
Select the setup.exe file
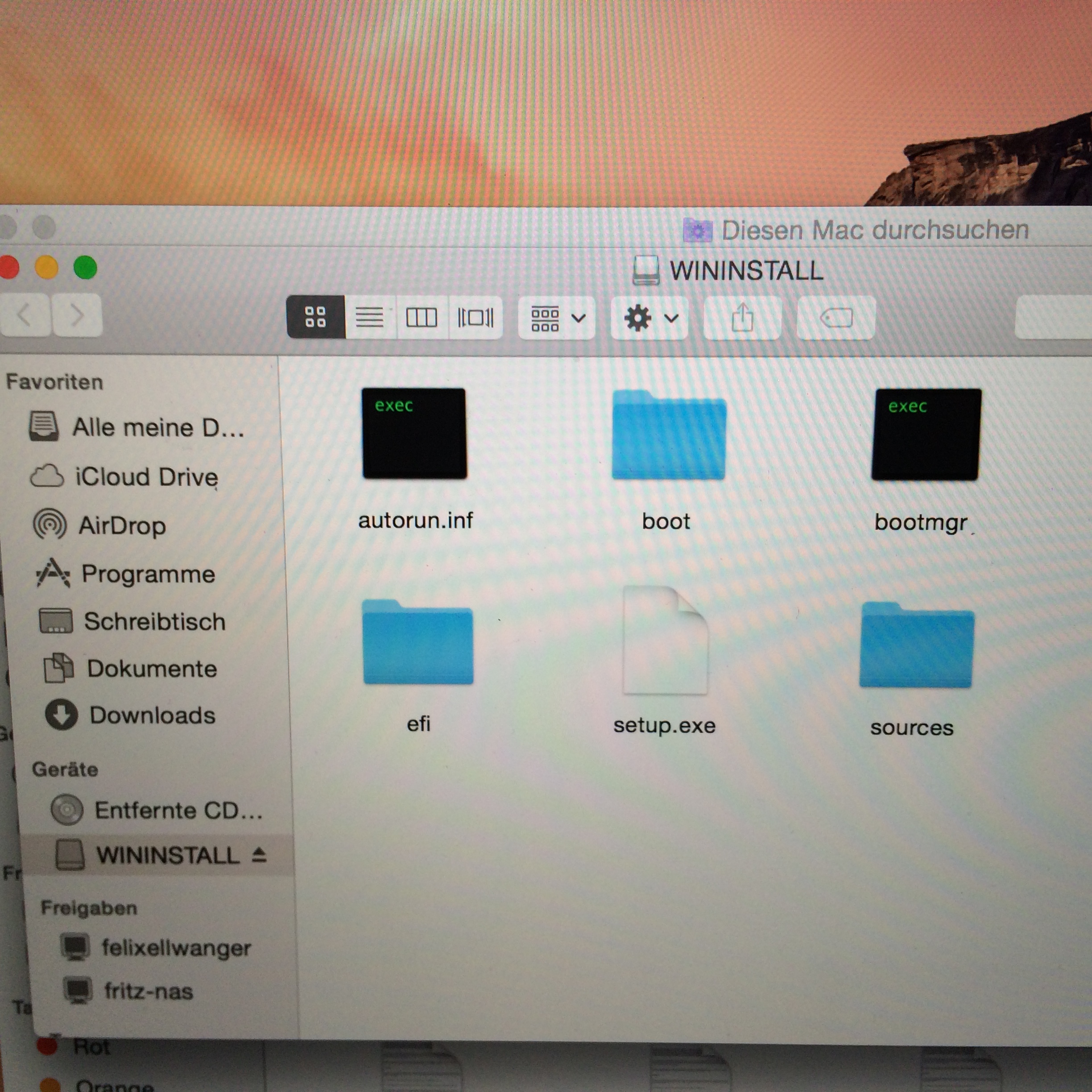point(665,641)
